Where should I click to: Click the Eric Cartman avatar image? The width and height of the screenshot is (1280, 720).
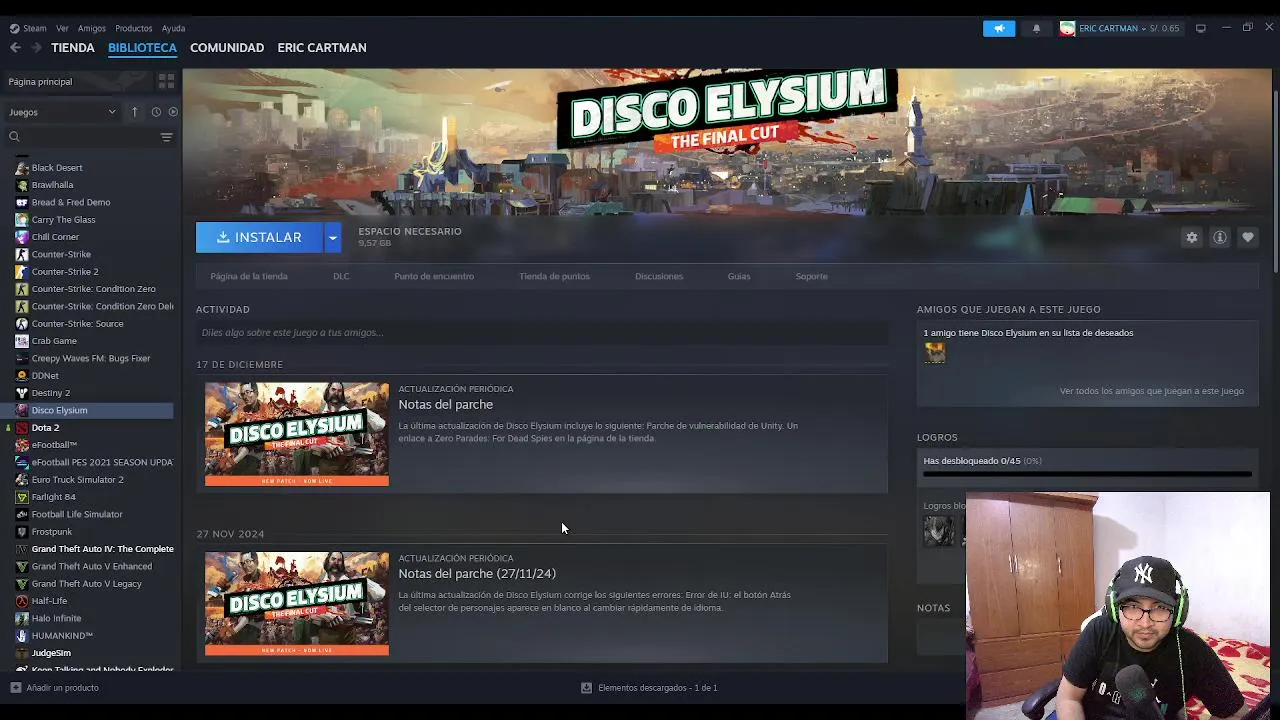click(x=1067, y=28)
